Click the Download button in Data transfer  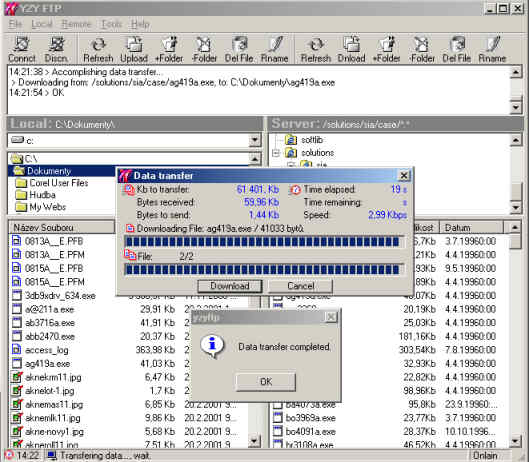coord(230,286)
